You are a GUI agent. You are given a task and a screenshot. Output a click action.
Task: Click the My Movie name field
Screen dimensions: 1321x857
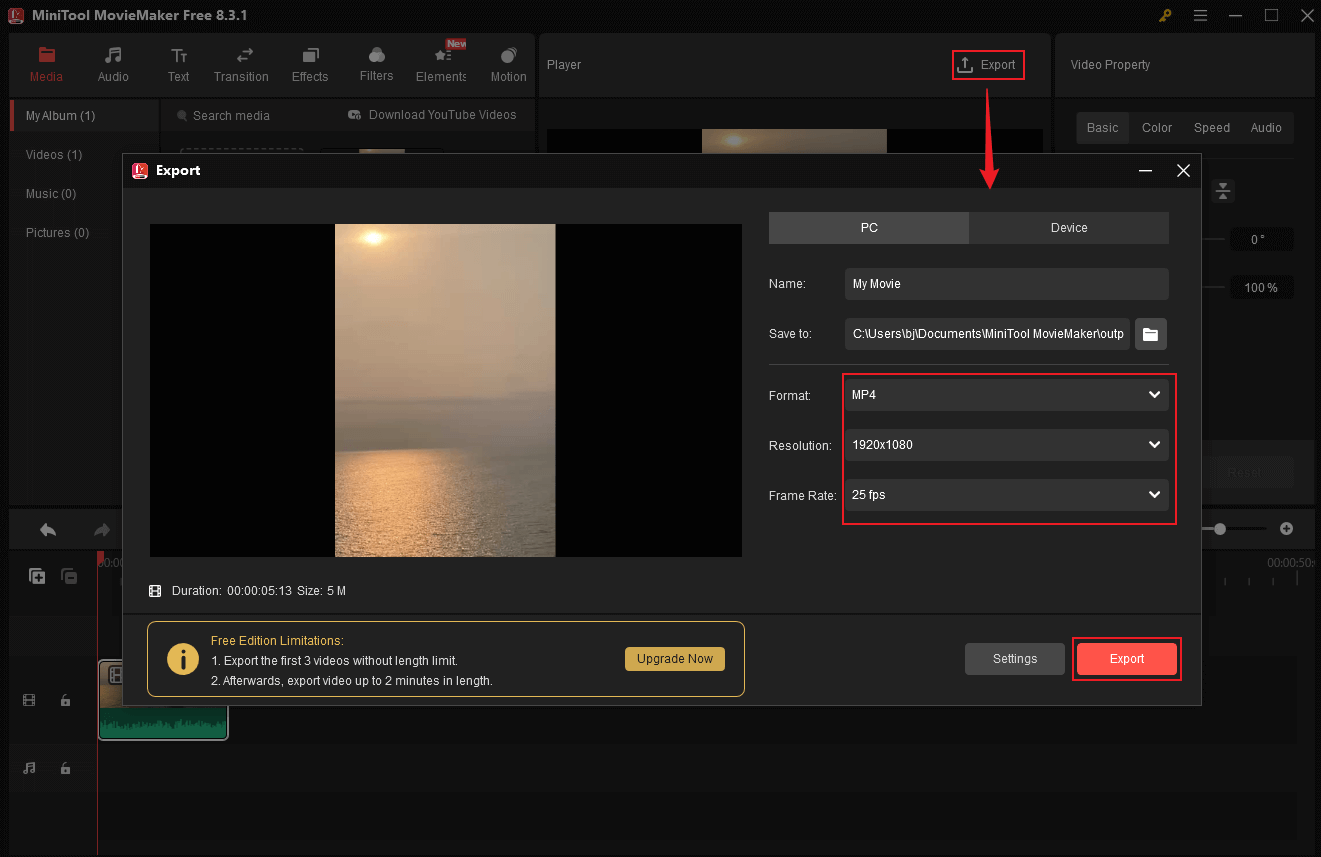[x=1006, y=283]
